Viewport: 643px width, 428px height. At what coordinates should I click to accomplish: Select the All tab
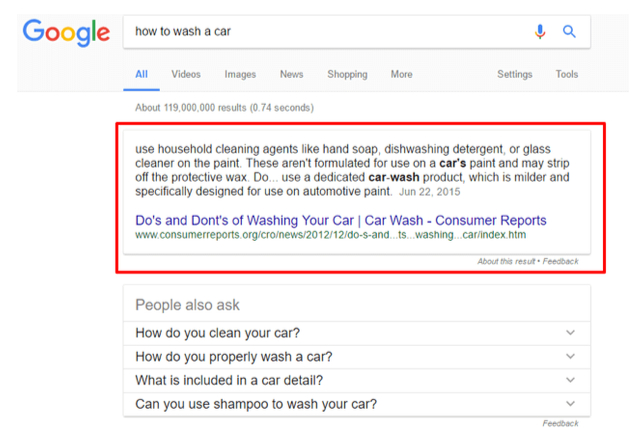[x=141, y=74]
